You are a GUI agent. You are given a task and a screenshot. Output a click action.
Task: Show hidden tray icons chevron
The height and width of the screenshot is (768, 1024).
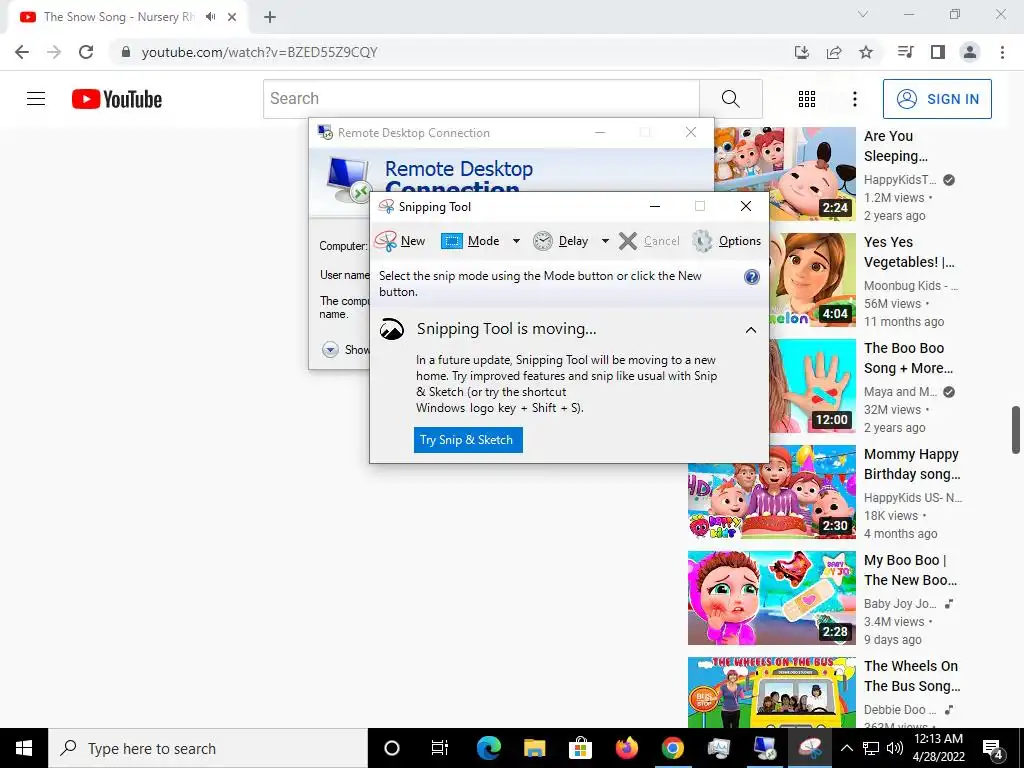[x=846, y=748]
